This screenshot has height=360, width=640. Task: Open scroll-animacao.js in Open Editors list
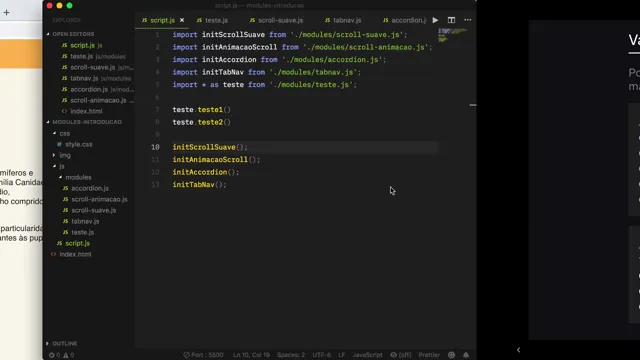pyautogui.click(x=97, y=100)
